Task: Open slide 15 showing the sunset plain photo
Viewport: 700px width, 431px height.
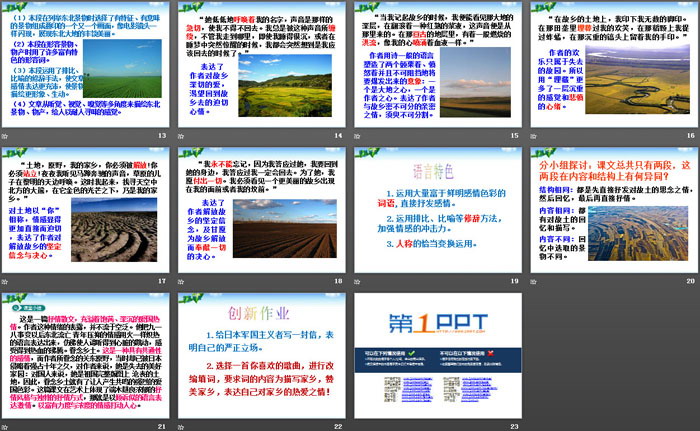Action: [x=440, y=64]
